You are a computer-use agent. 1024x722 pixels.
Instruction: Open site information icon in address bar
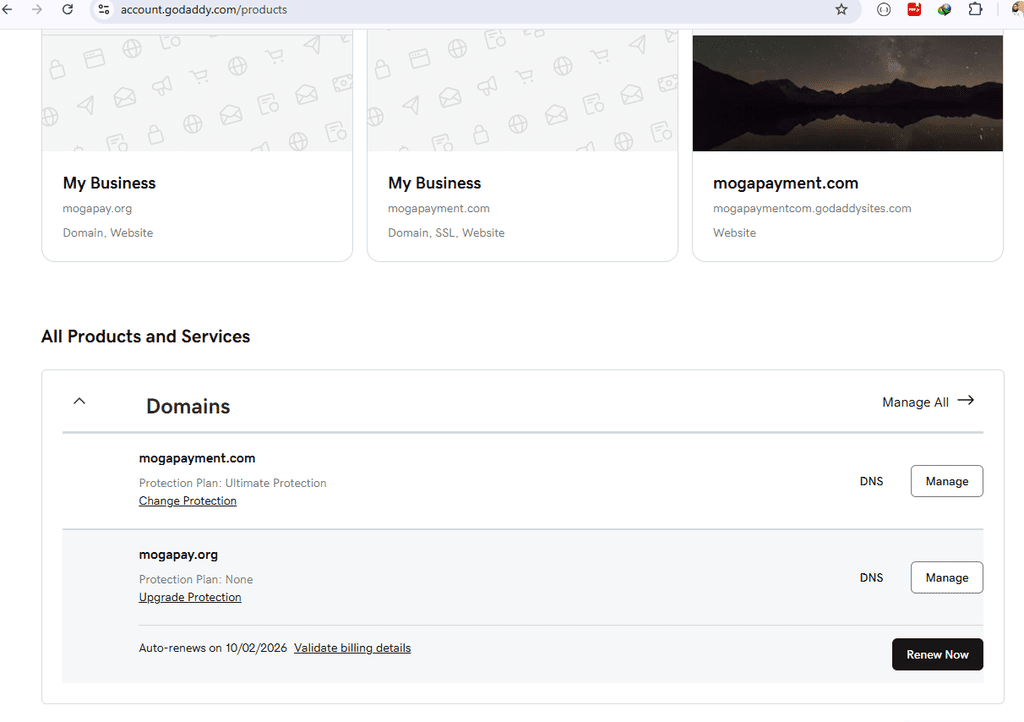tap(103, 9)
